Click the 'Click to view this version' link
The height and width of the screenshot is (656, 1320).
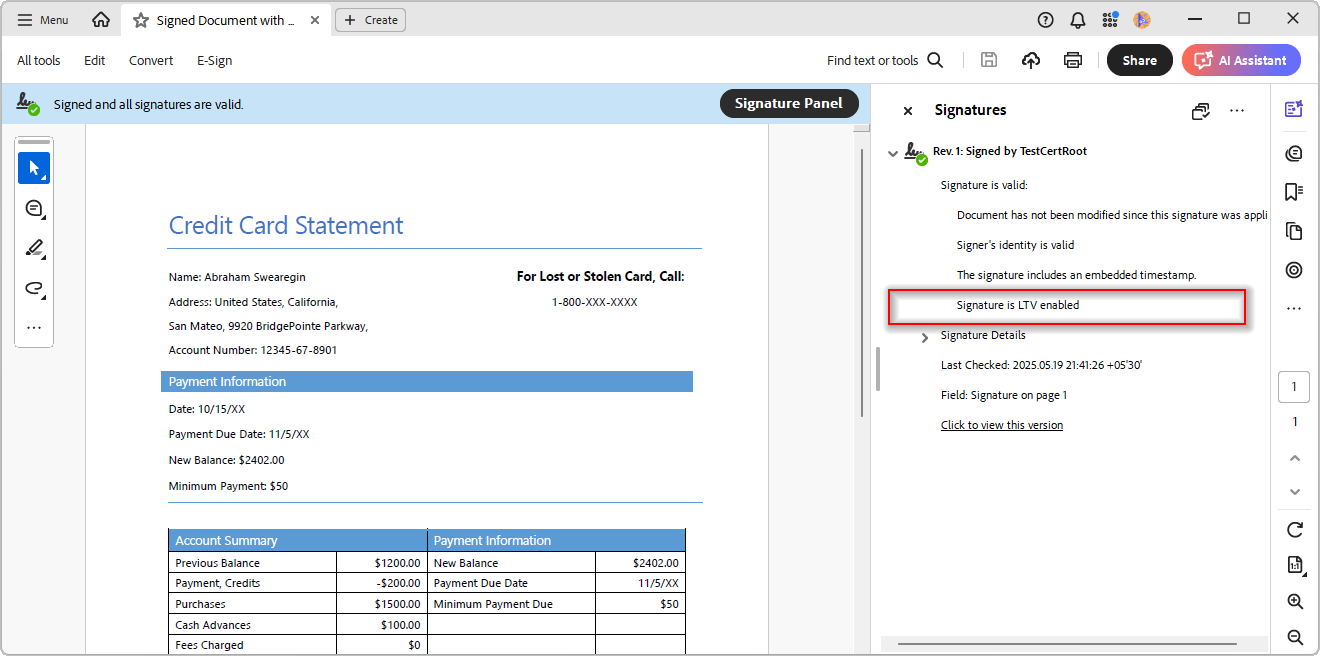click(1001, 425)
